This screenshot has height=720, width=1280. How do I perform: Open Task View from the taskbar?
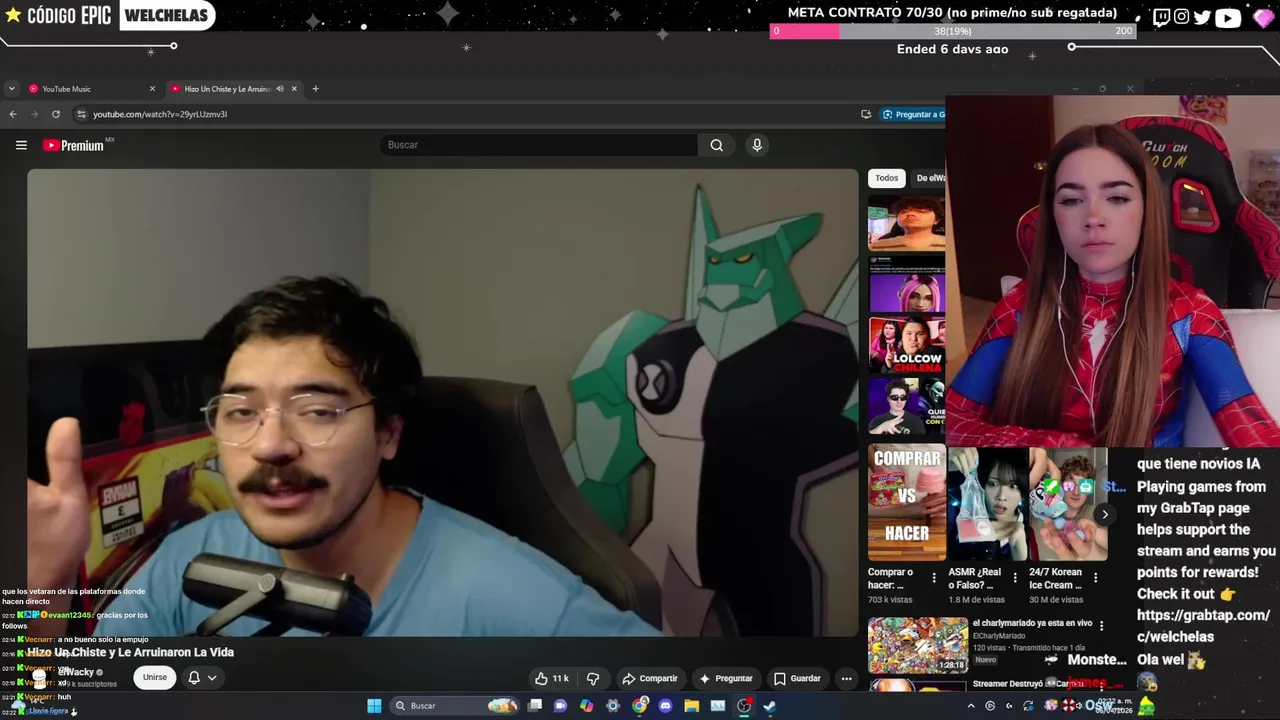coord(535,706)
